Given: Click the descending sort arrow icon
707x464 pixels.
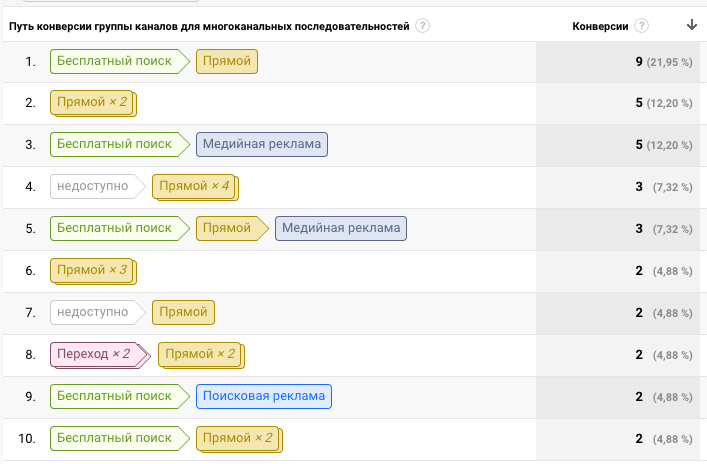Looking at the screenshot, I should tap(691, 25).
